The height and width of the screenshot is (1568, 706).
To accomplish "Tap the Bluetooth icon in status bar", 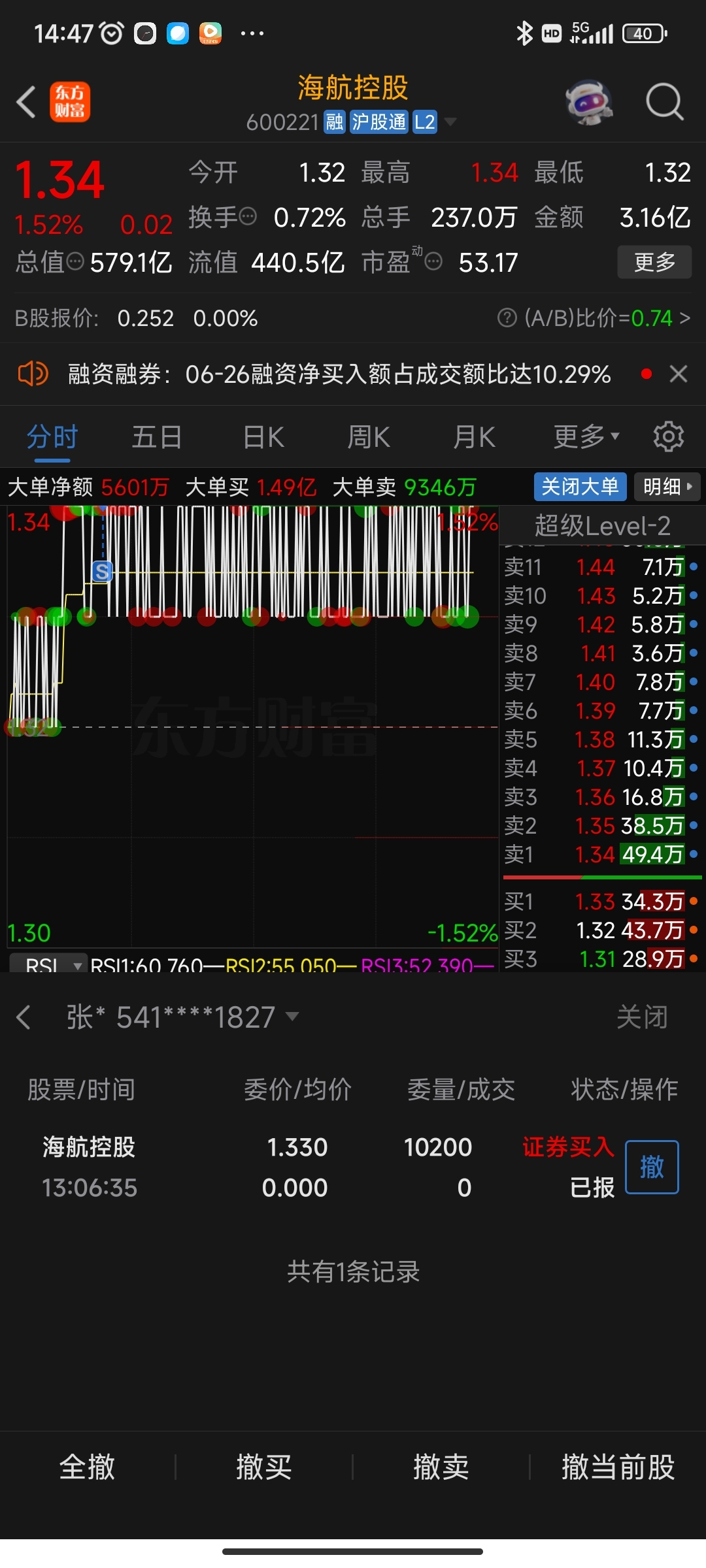I will tap(524, 33).
